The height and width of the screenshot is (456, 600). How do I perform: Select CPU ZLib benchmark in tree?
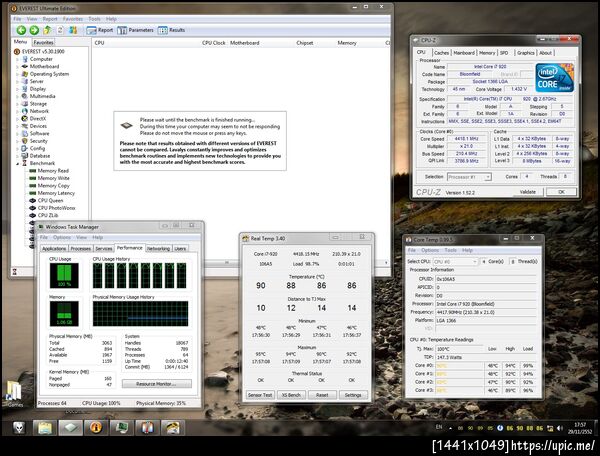point(48,215)
